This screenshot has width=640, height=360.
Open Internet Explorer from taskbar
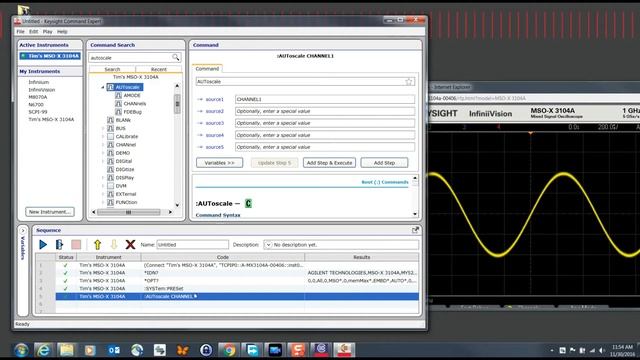click(x=43, y=350)
